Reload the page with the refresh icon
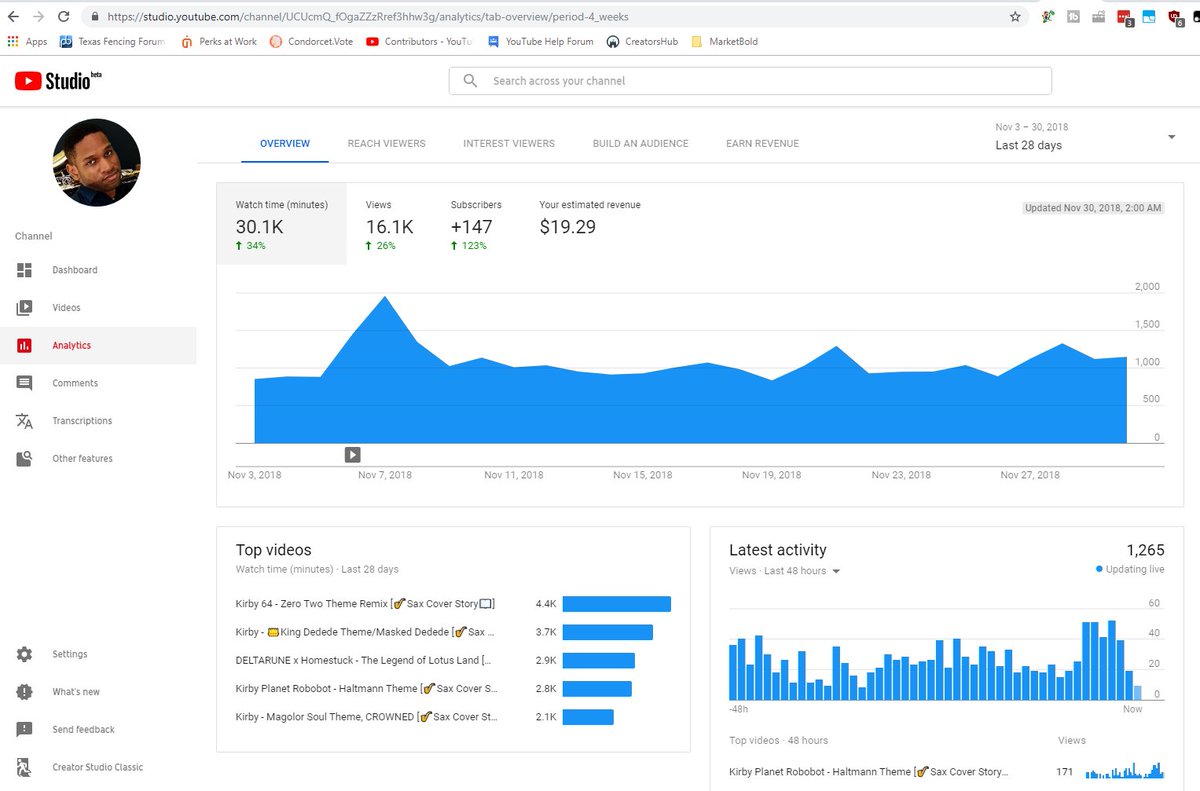This screenshot has width=1200, height=791. (x=64, y=17)
